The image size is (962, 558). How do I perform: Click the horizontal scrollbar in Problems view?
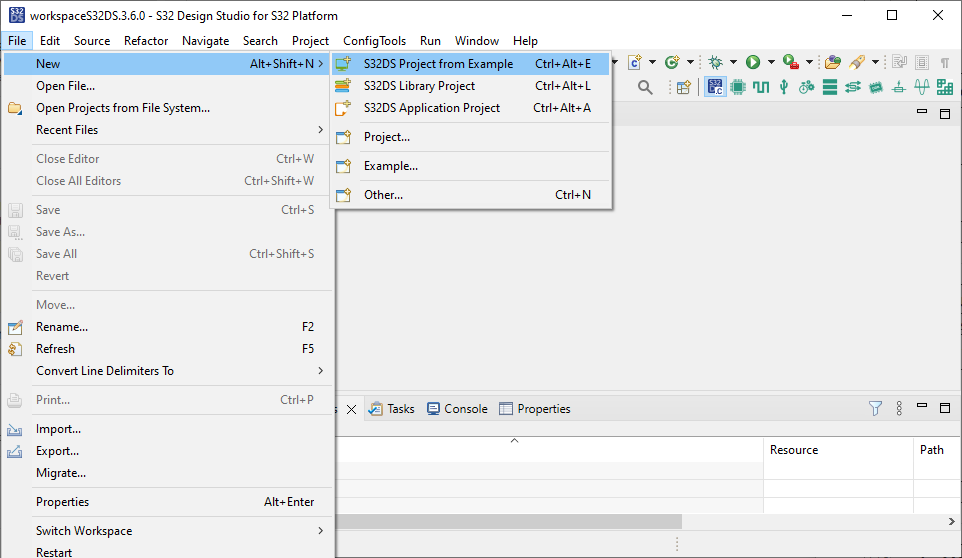pyautogui.click(x=508, y=521)
